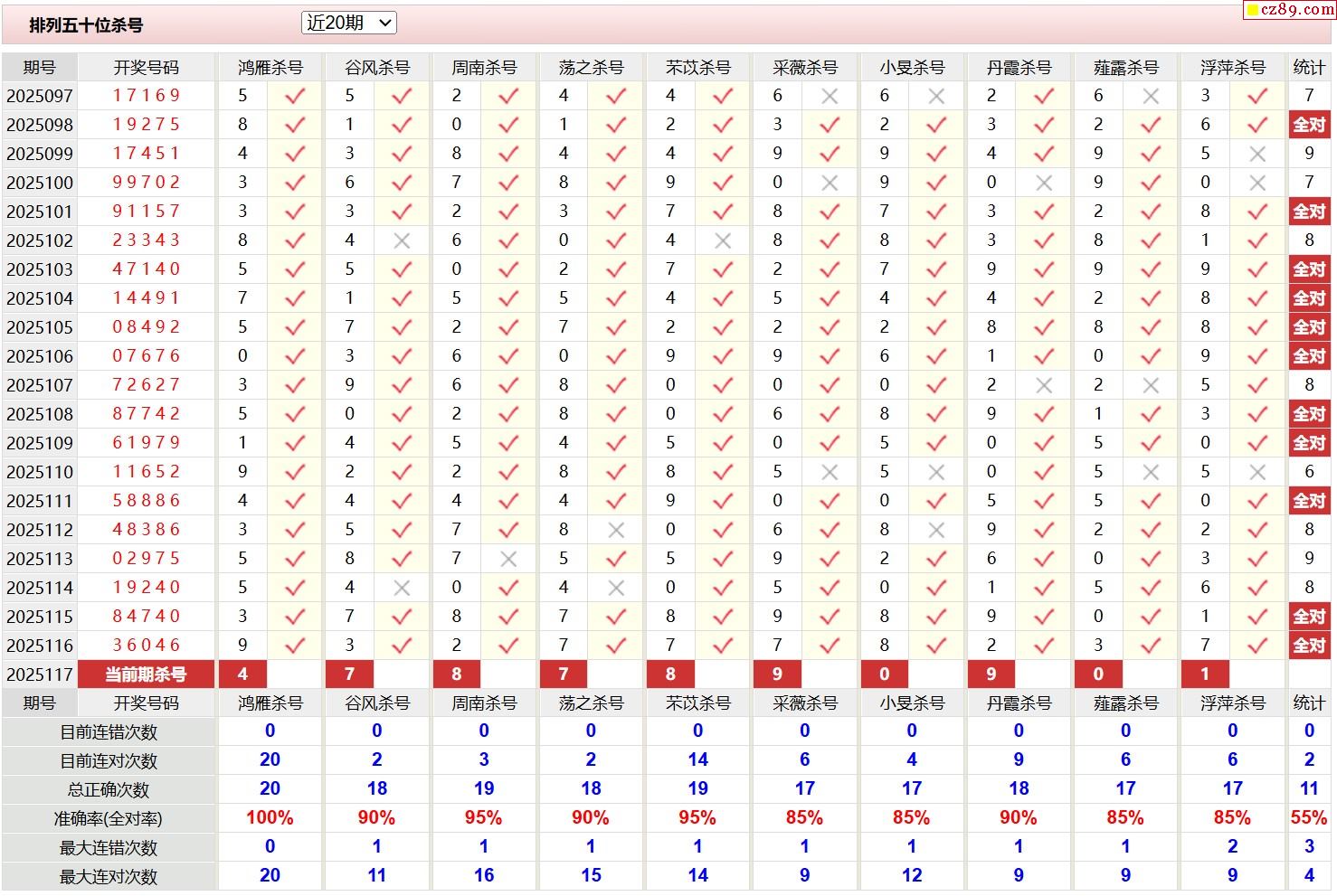Click the 排列五十位杀号 page title
Viewport: 1337px width, 896px height.
click(x=86, y=25)
